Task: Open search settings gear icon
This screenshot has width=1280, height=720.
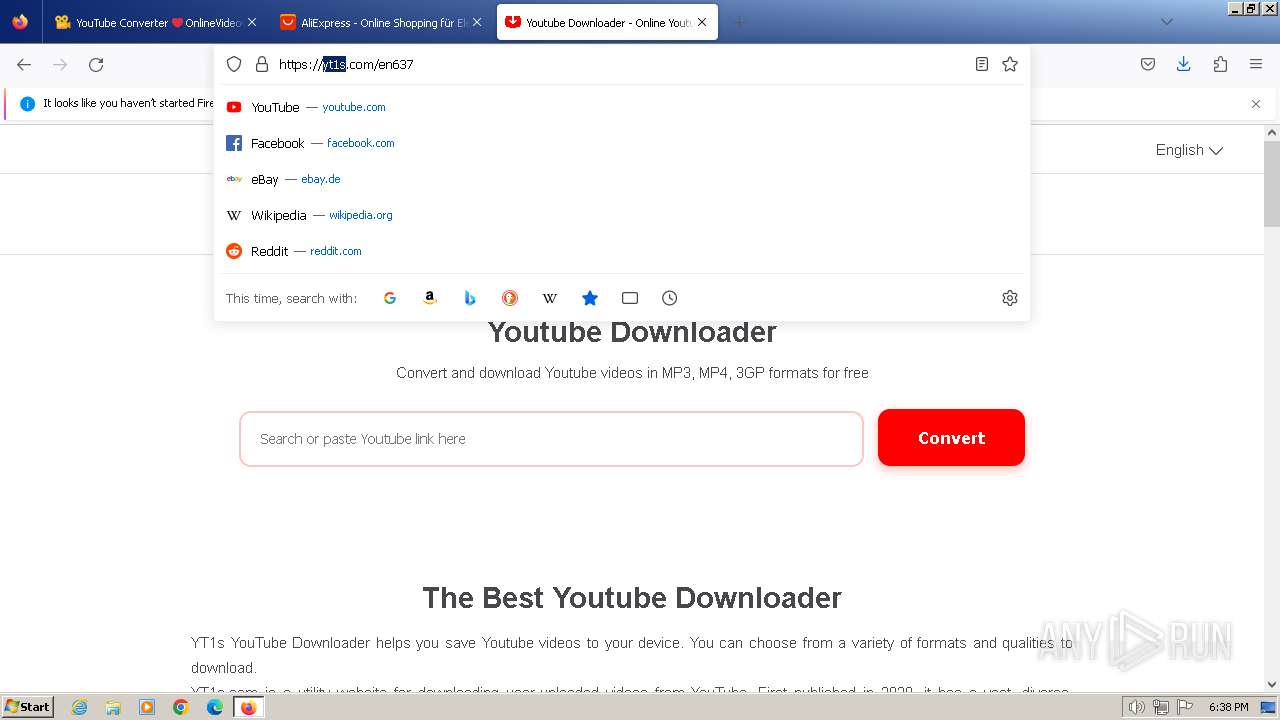Action: pyautogui.click(x=1010, y=298)
